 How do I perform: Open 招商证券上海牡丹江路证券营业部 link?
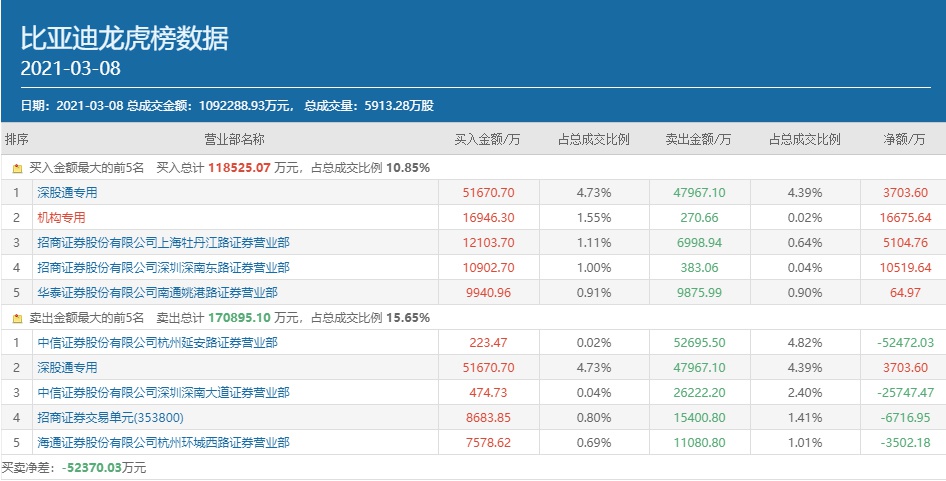click(x=163, y=242)
